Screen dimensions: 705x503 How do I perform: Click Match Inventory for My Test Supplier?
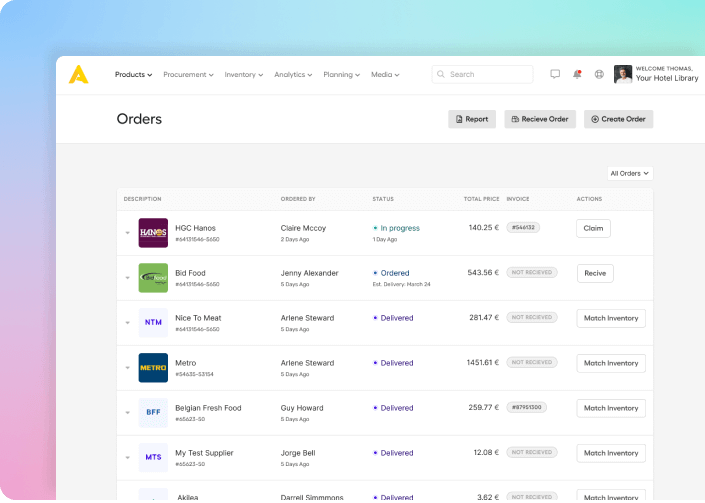[x=611, y=453]
